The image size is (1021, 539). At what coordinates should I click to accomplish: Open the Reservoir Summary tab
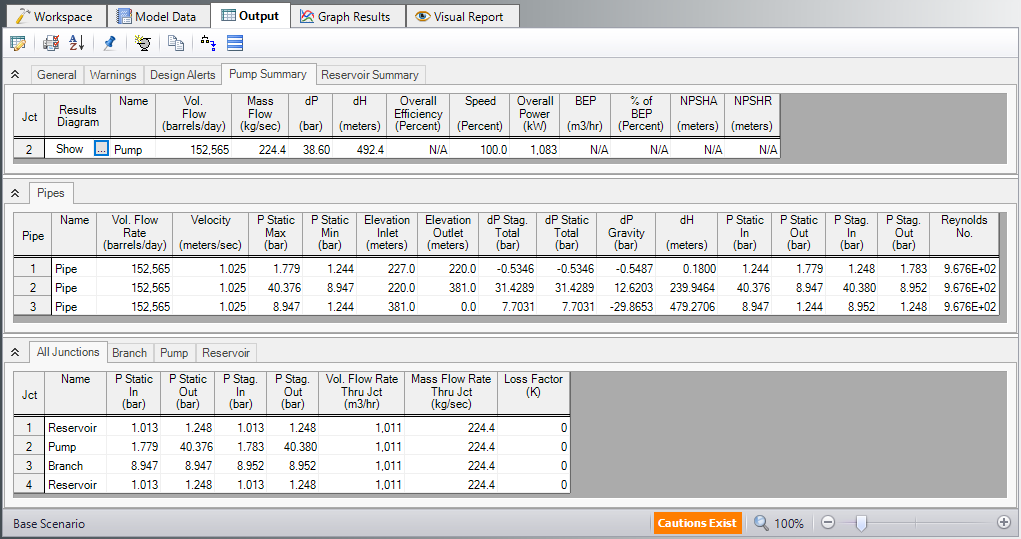pos(370,75)
